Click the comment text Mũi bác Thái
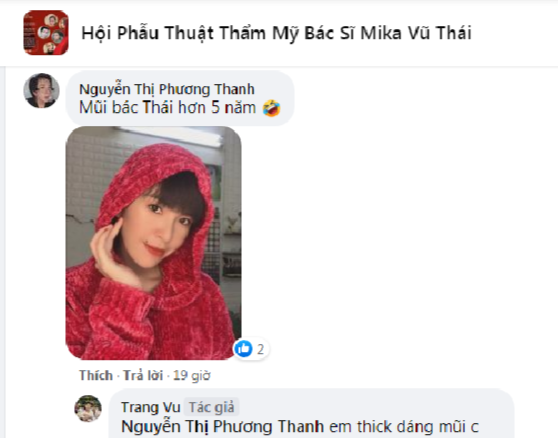558x438 pixels. (127, 107)
